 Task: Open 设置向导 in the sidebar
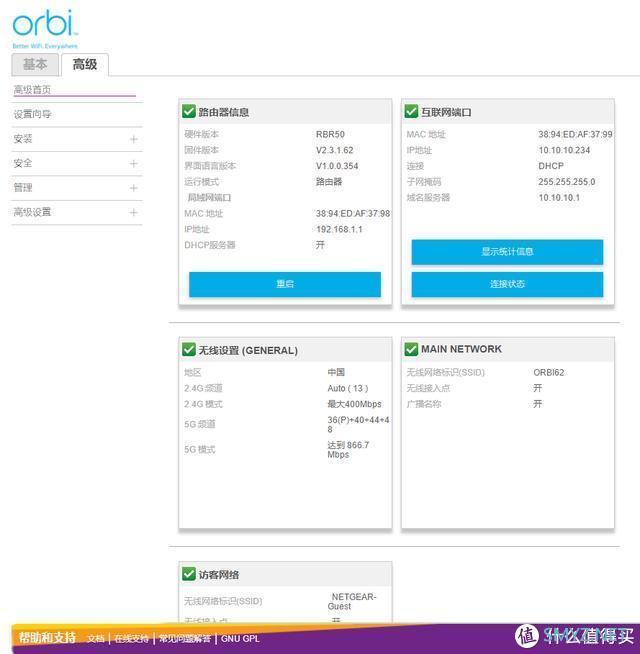[x=33, y=114]
